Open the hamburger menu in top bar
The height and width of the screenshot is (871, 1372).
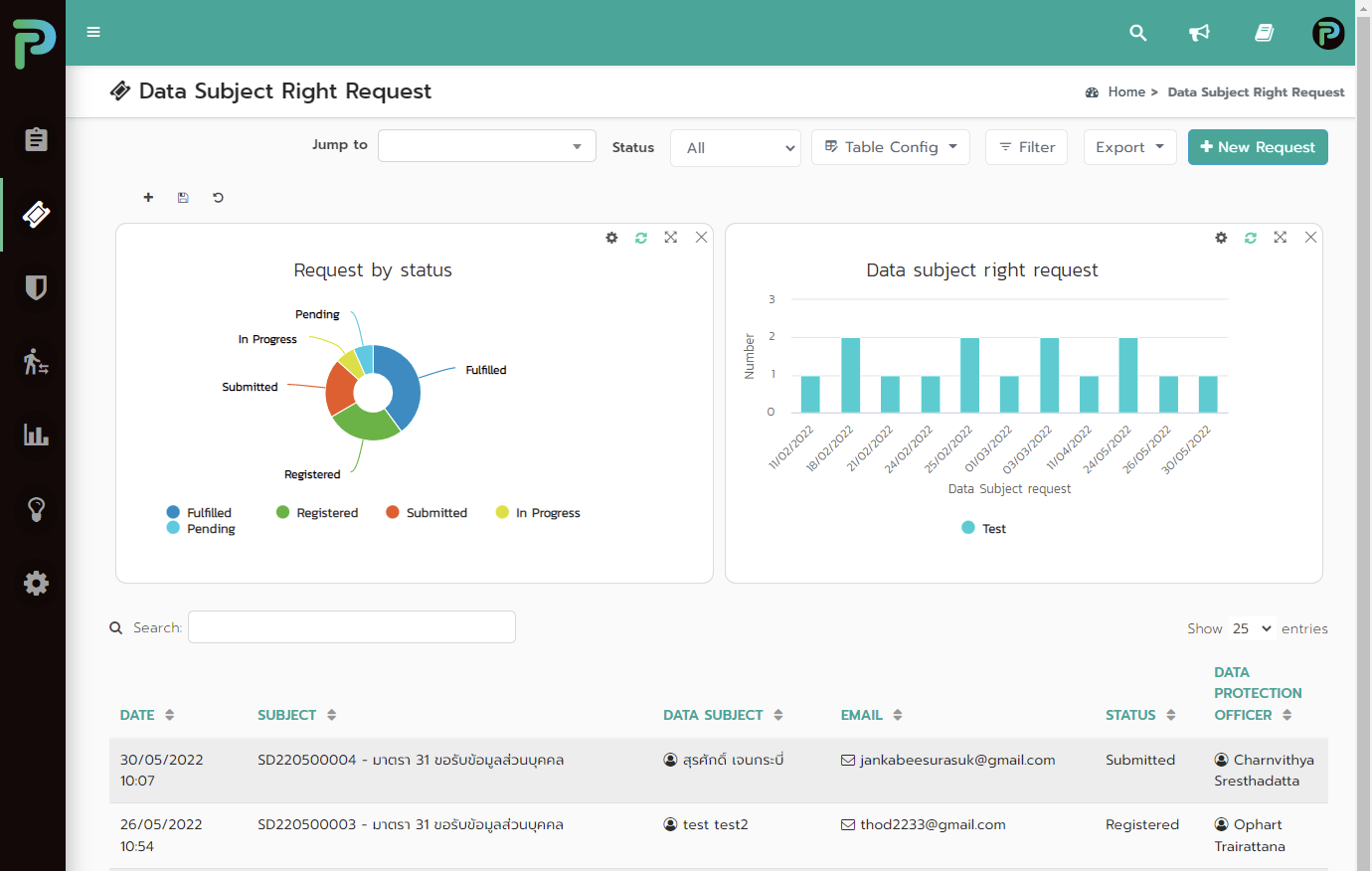coord(93,32)
